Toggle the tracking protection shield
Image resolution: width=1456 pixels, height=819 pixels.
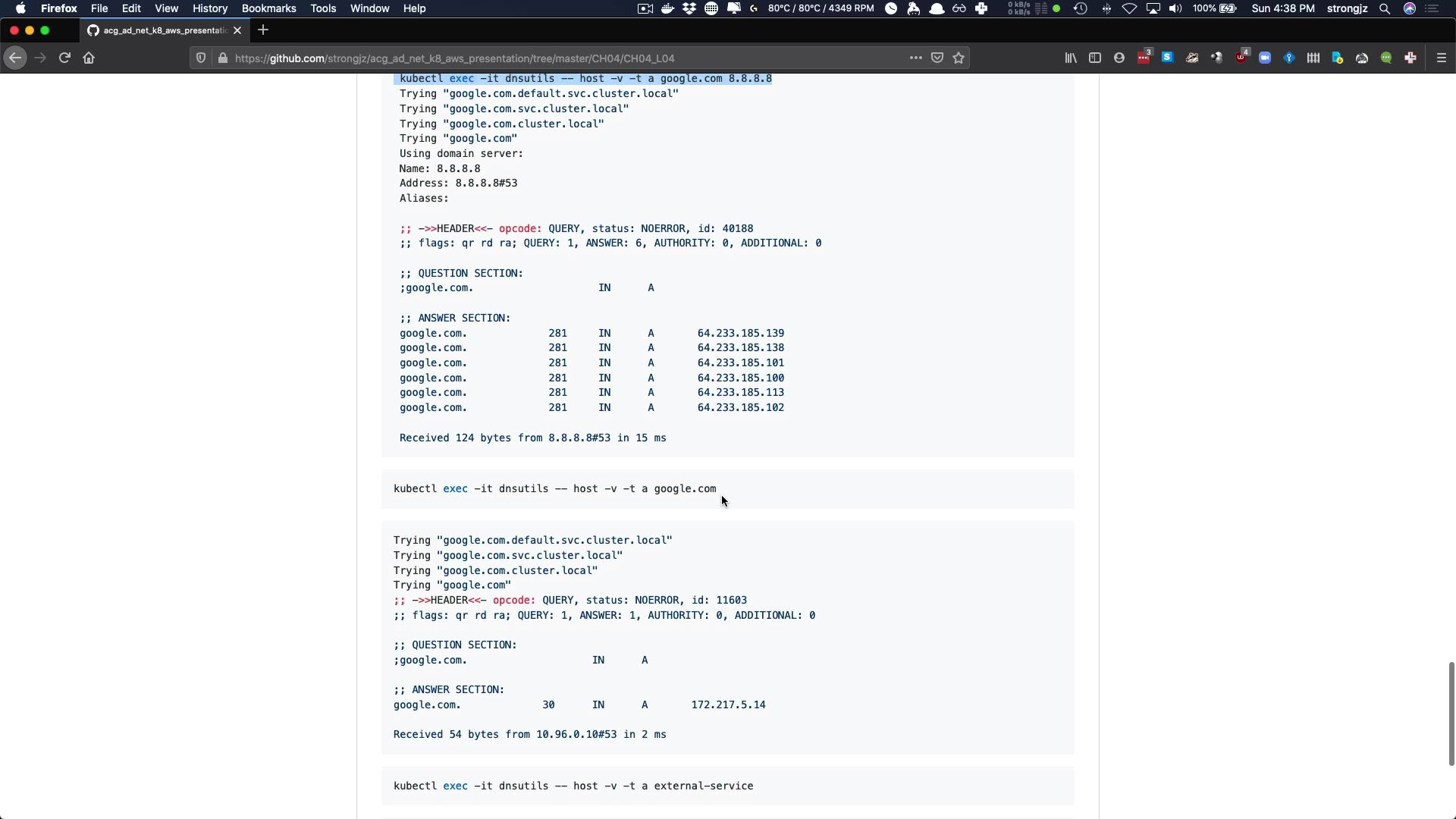click(201, 58)
